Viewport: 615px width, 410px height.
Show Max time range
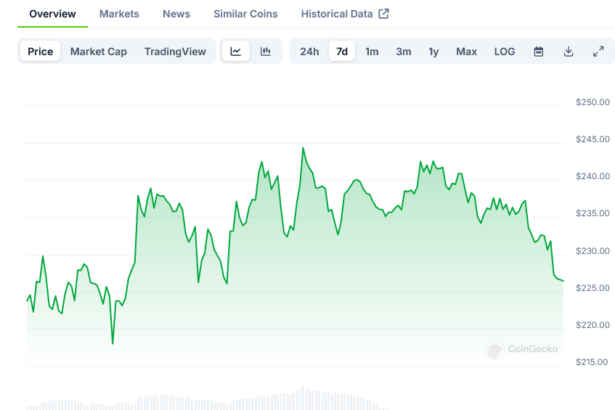pos(466,52)
